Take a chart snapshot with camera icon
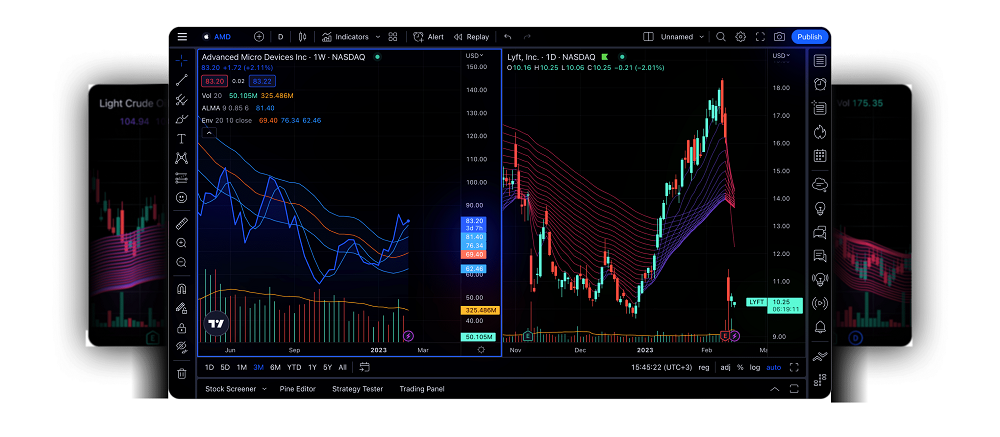The image size is (1000, 437). click(x=779, y=37)
